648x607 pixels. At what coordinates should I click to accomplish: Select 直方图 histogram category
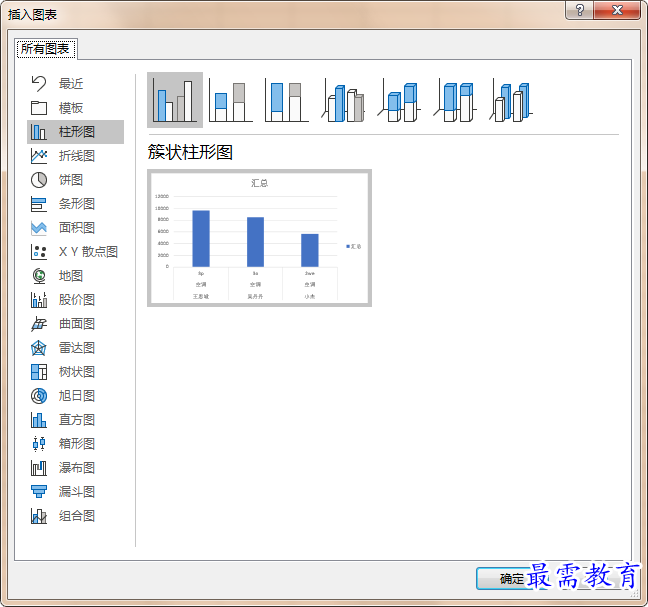75,420
